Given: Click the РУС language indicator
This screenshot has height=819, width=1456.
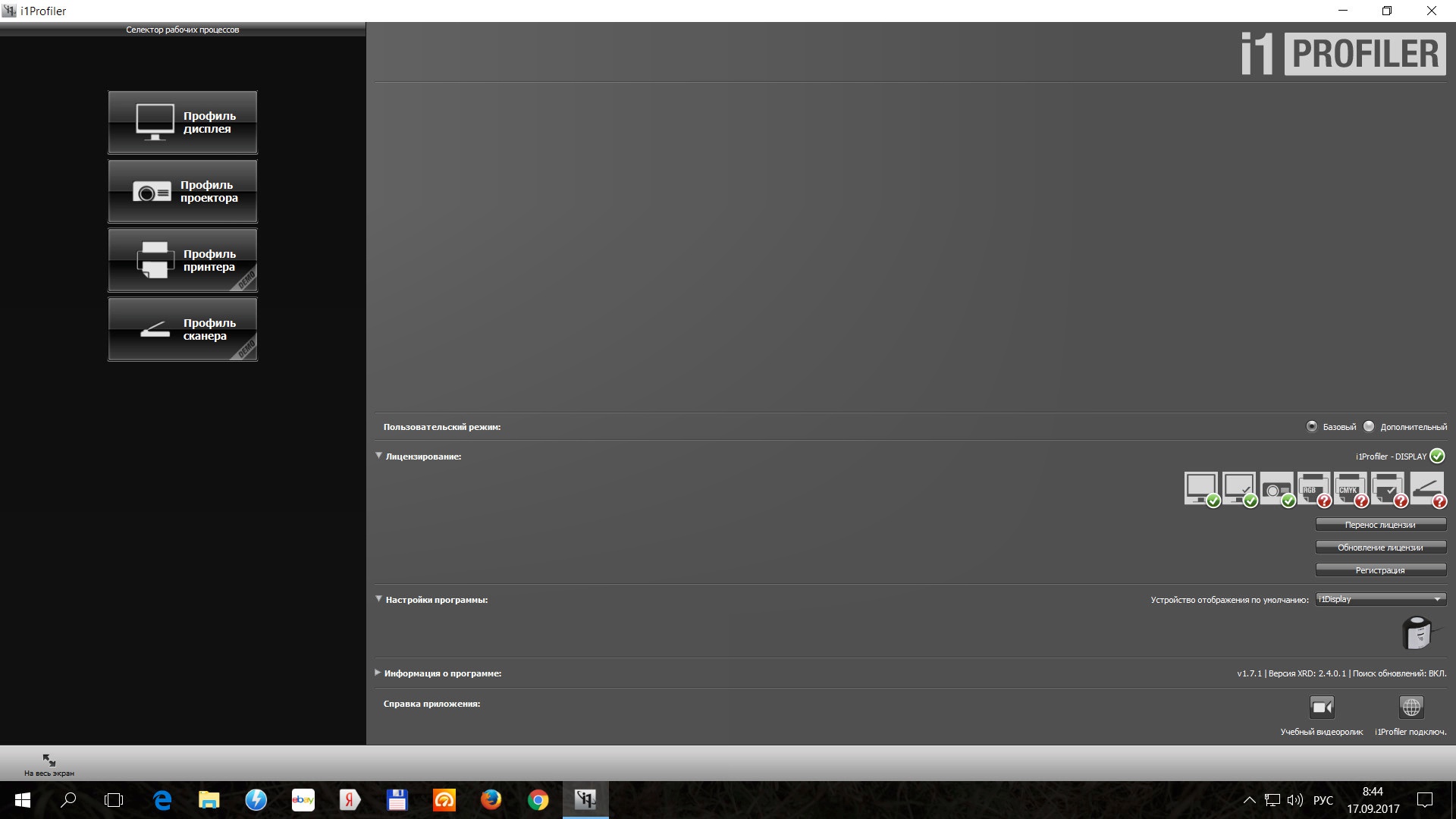Looking at the screenshot, I should (1323, 800).
